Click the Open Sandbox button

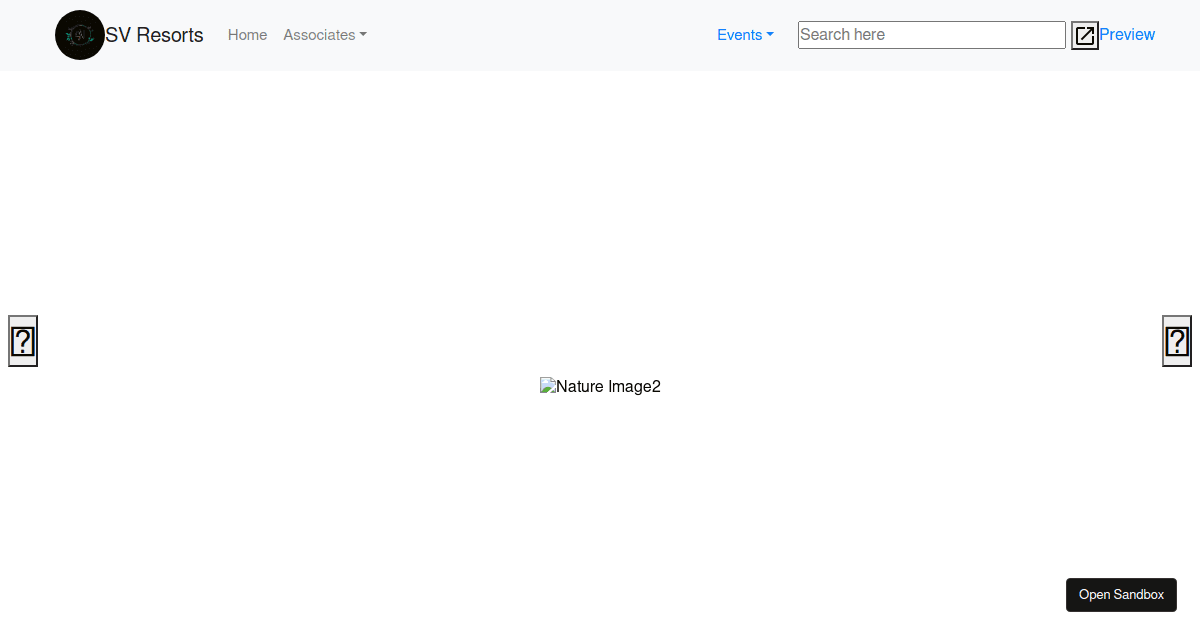pos(1121,595)
